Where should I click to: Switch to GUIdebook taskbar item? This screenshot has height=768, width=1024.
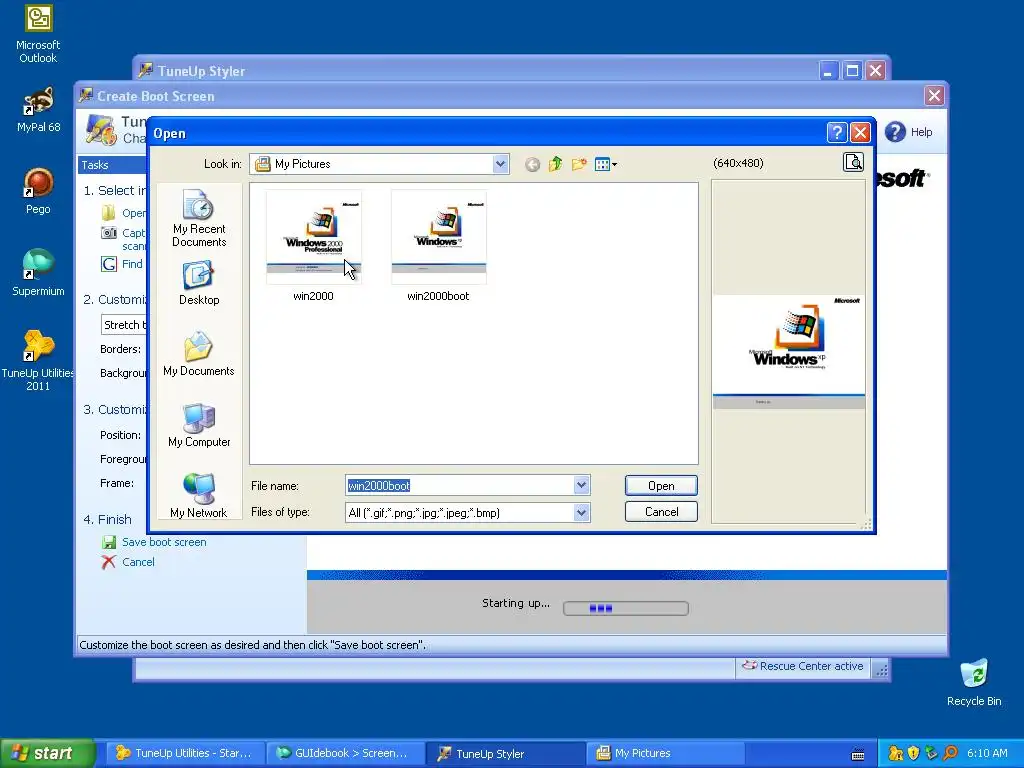(x=345, y=753)
